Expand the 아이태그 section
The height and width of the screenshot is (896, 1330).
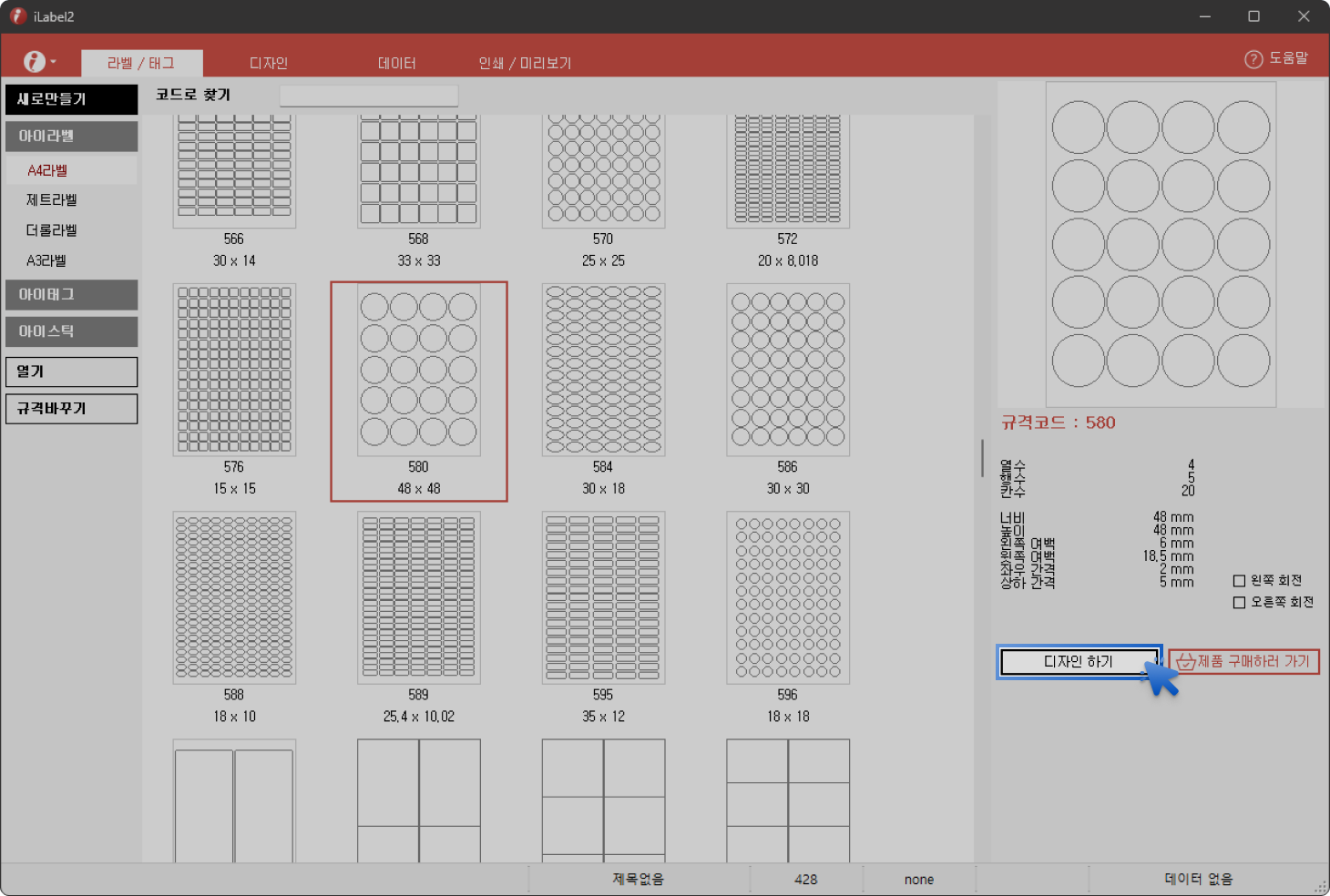point(71,295)
